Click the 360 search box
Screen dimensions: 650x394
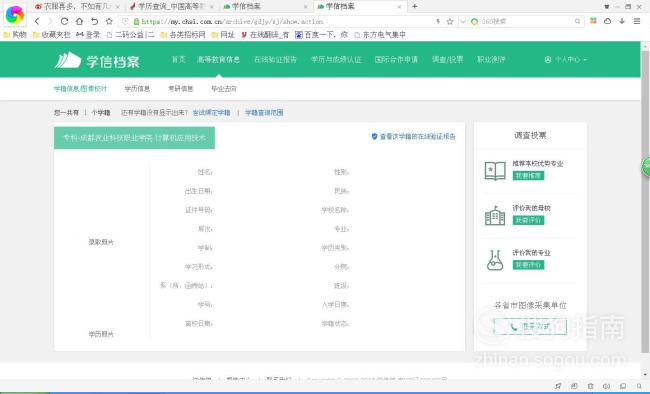526,21
